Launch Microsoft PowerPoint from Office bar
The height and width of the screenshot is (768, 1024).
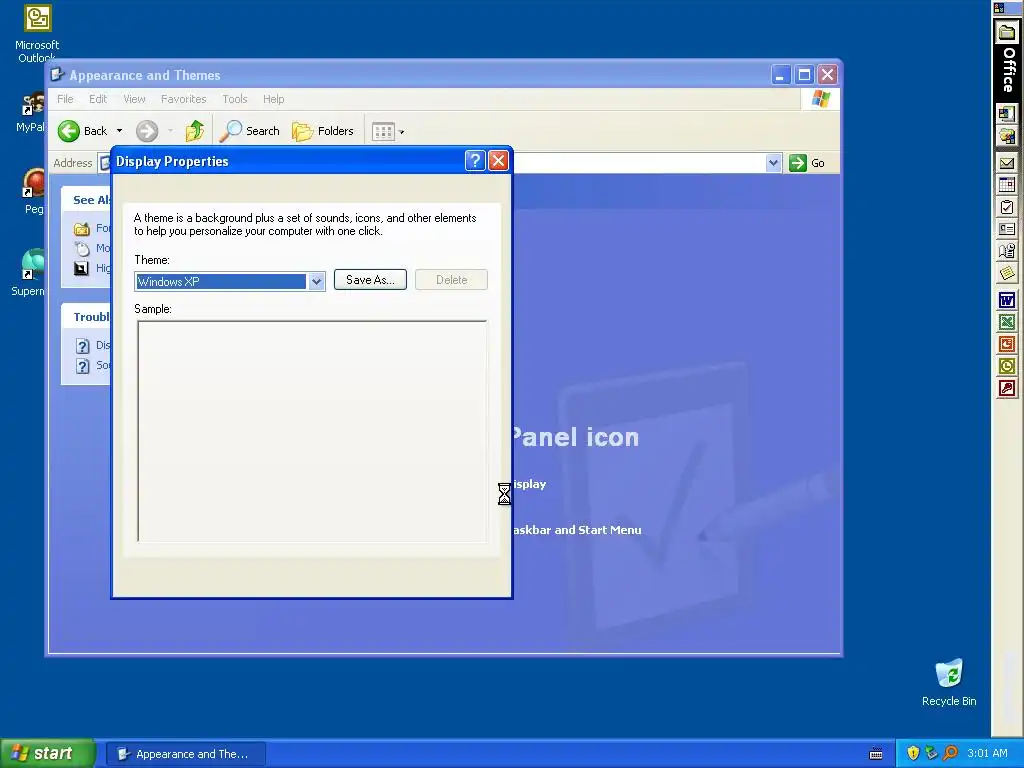(1007, 344)
